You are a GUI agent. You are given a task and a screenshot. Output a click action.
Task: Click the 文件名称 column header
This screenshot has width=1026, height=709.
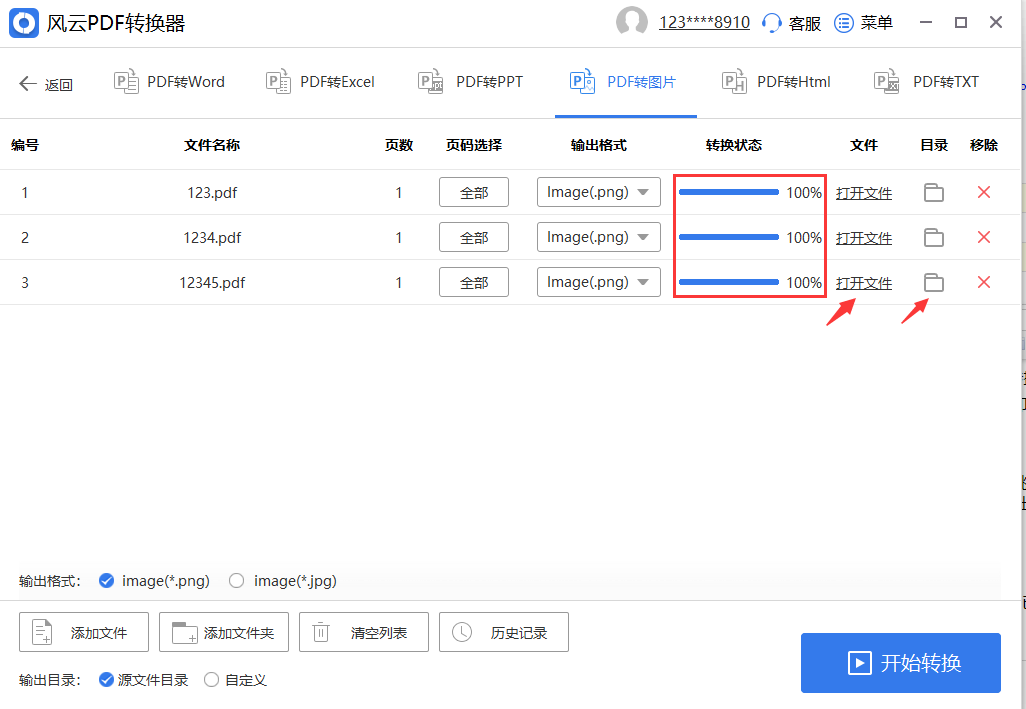click(x=212, y=145)
